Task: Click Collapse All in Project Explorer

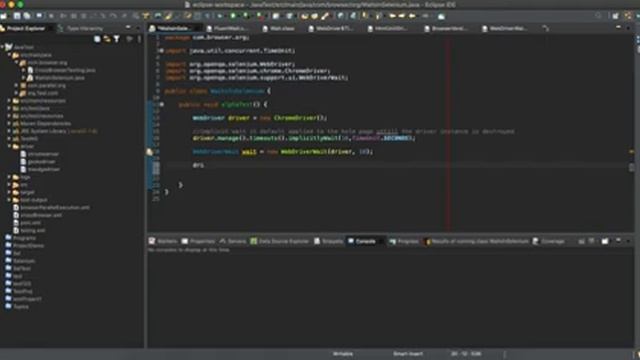Action: (97, 39)
